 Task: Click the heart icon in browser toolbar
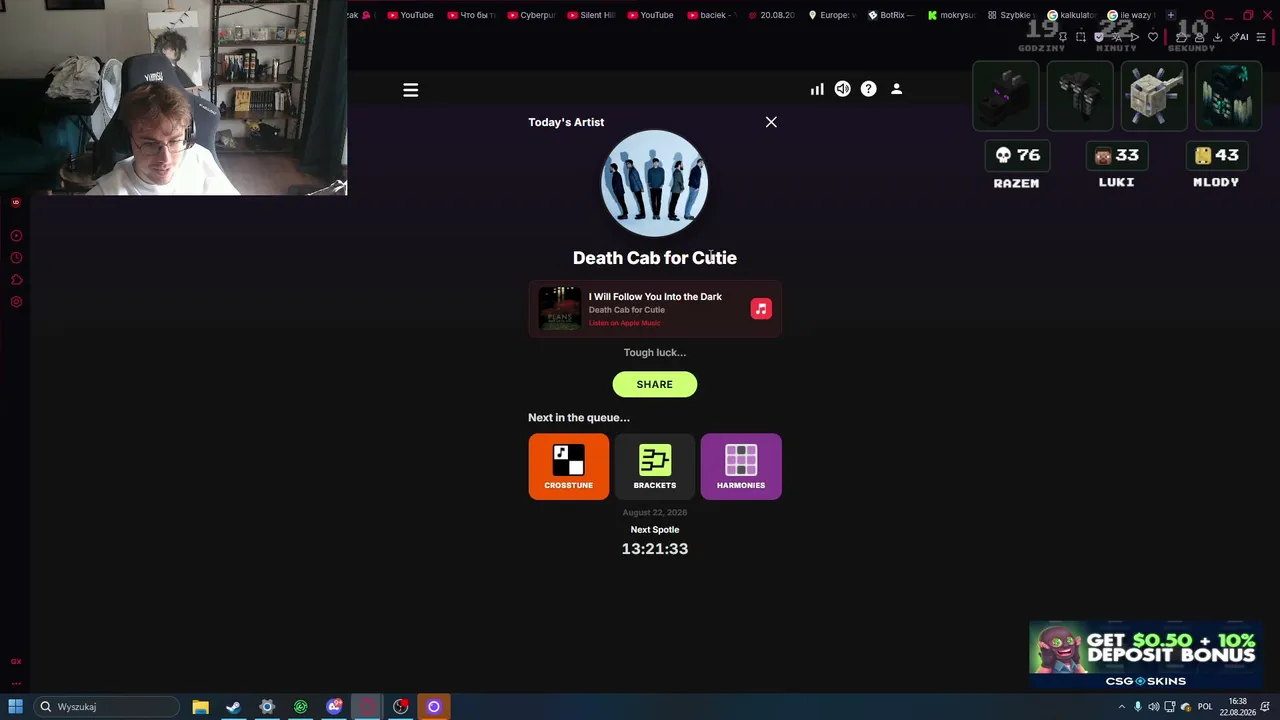pyautogui.click(x=1153, y=37)
